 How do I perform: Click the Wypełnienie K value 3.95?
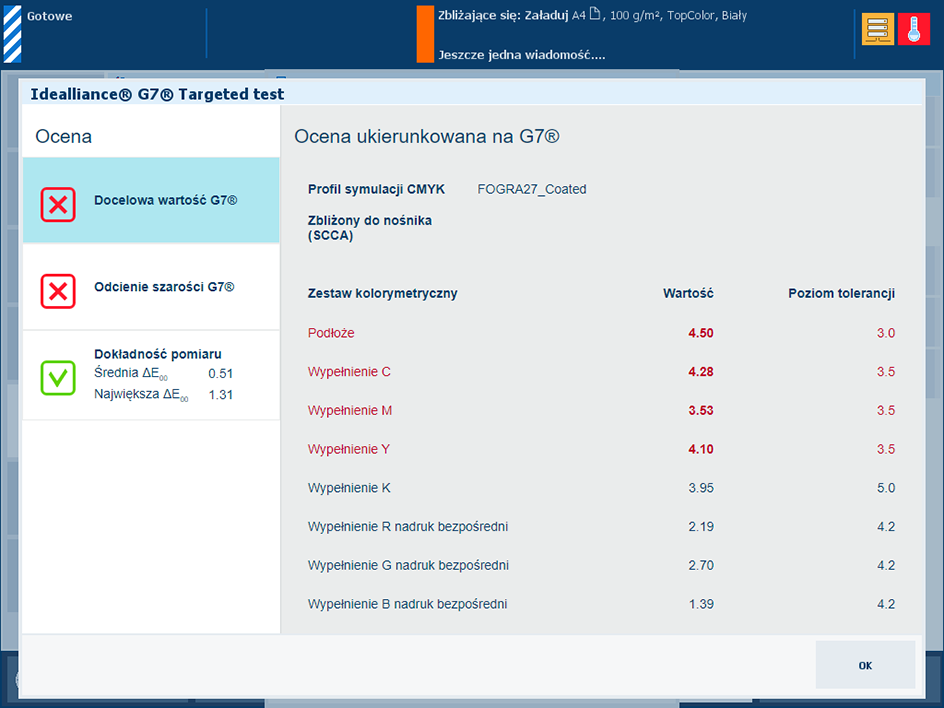701,488
